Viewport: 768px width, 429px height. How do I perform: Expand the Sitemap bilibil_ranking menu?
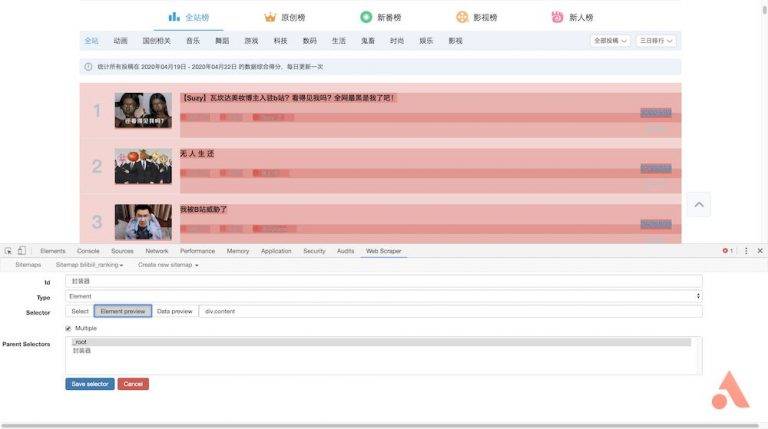pos(89,265)
